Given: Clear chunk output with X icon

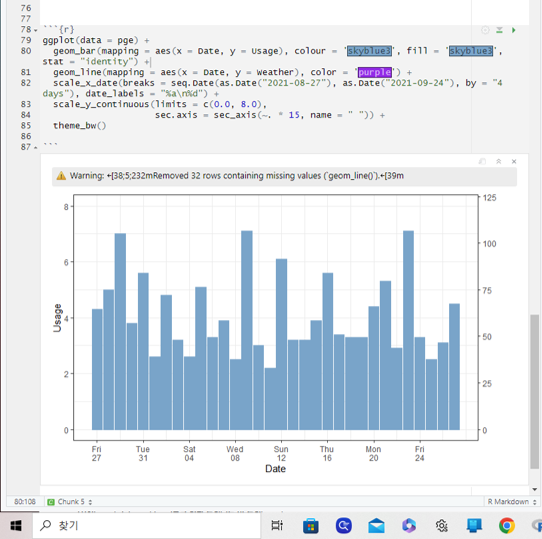Looking at the screenshot, I should tap(514, 161).
